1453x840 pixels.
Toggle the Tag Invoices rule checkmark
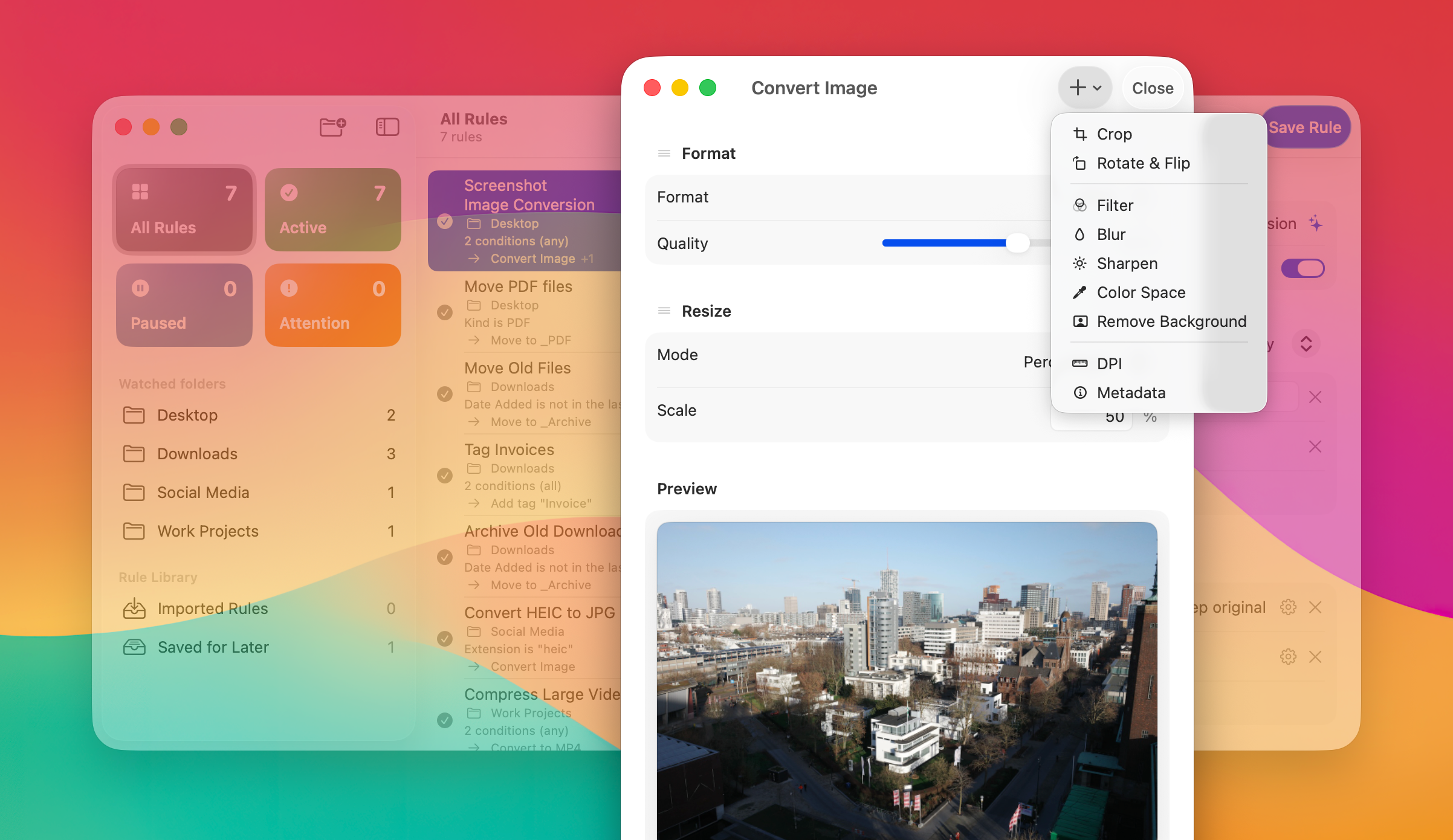coord(445,476)
